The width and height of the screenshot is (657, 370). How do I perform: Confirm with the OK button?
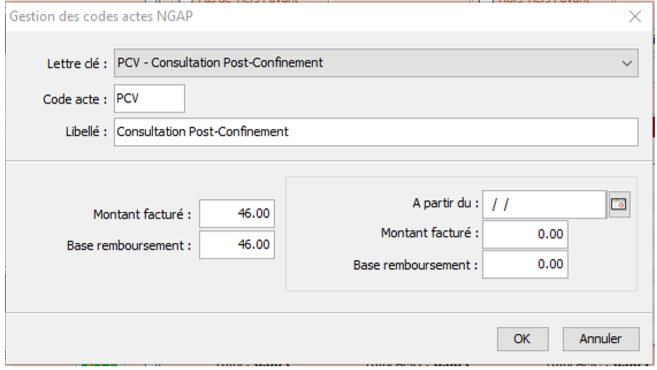point(522,339)
